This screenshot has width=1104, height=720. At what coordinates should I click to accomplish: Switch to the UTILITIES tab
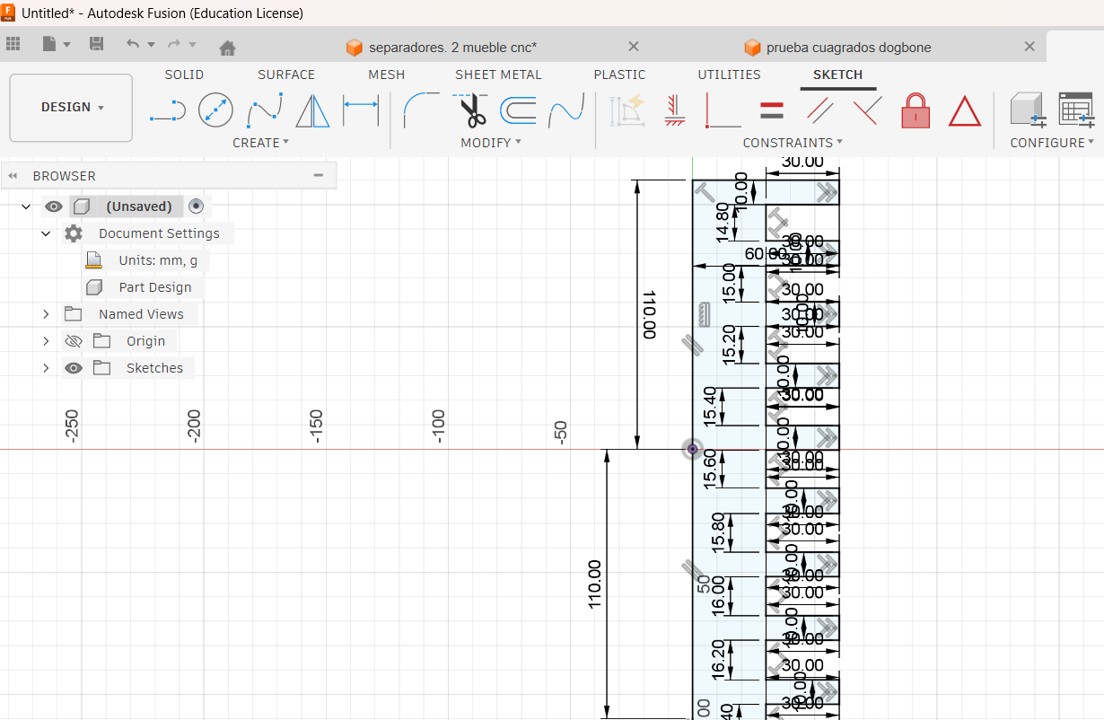point(729,75)
